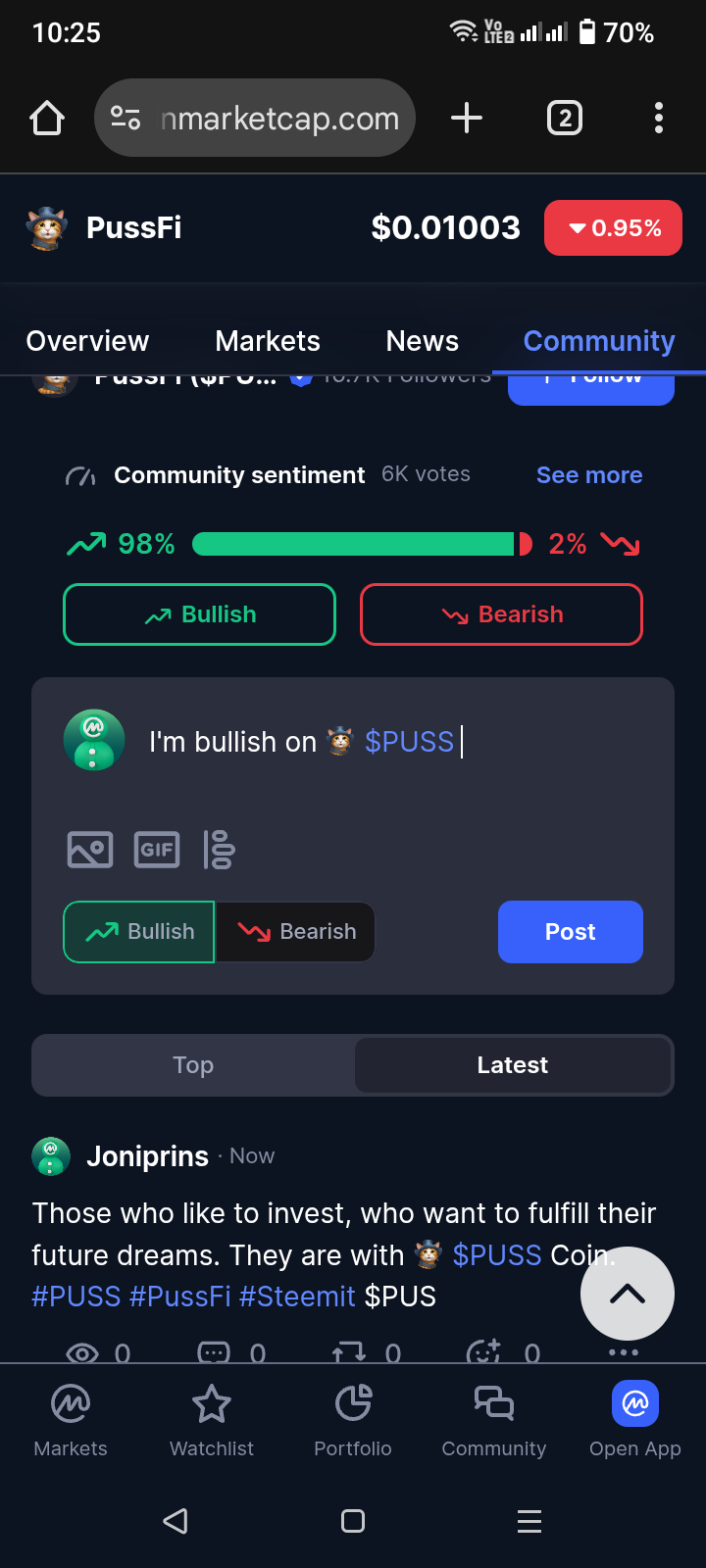706x1568 pixels.
Task: Add a GIF to the post
Action: click(156, 850)
